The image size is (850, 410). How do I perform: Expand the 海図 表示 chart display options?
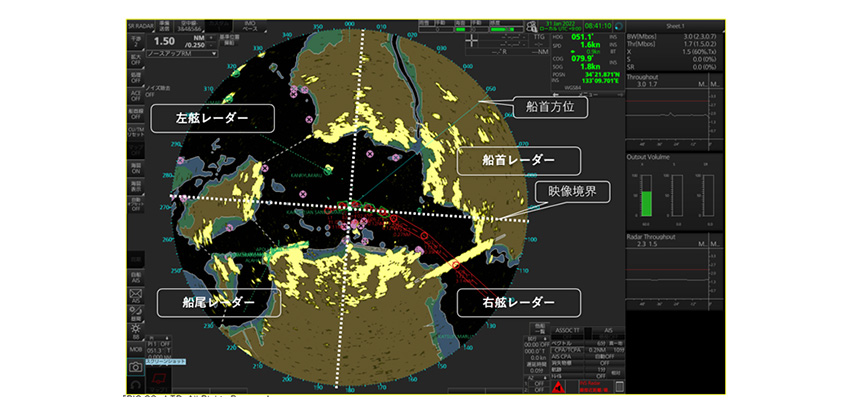136,185
